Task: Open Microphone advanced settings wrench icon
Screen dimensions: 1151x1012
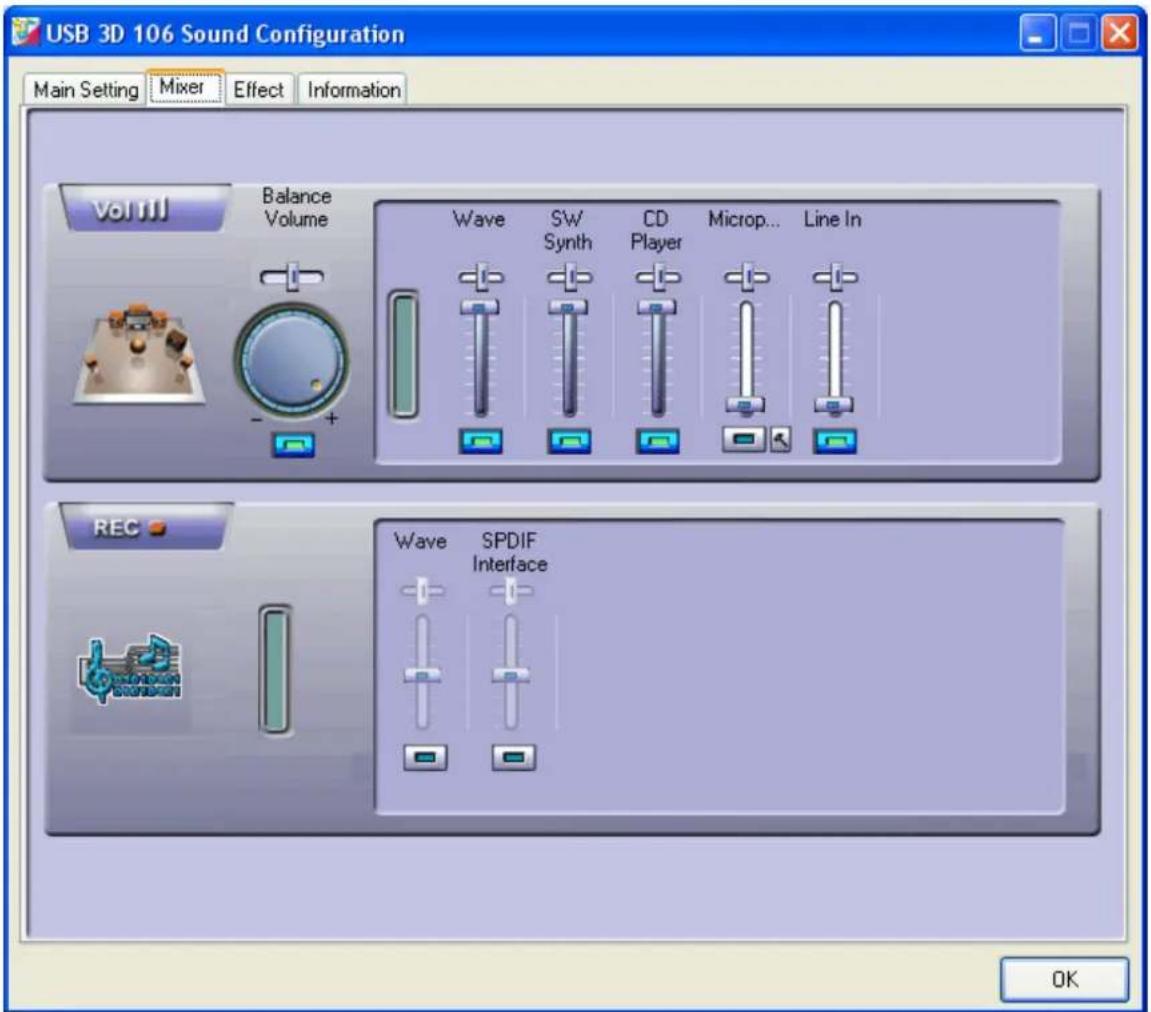Action: (x=780, y=440)
